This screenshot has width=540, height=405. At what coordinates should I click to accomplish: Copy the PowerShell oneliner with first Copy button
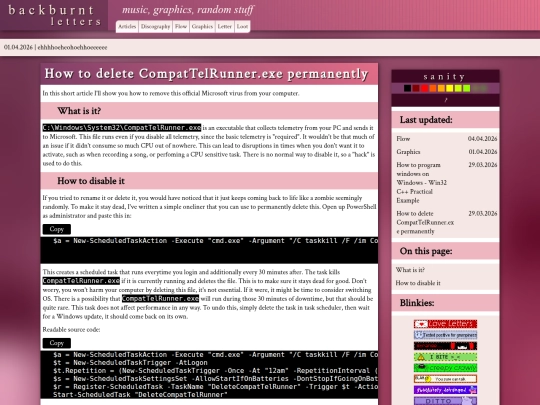pyautogui.click(x=57, y=229)
